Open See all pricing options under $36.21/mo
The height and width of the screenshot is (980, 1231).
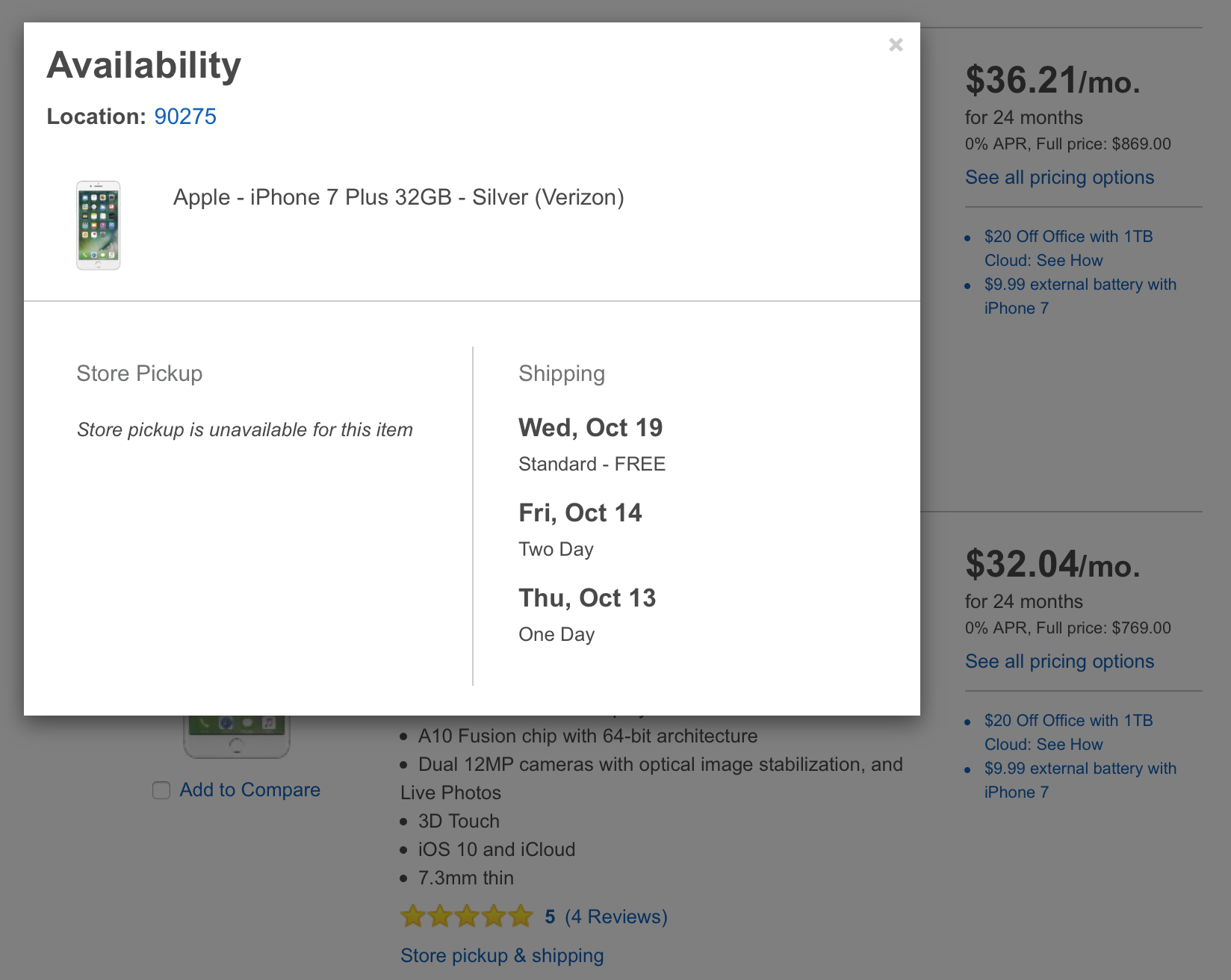(x=1059, y=178)
